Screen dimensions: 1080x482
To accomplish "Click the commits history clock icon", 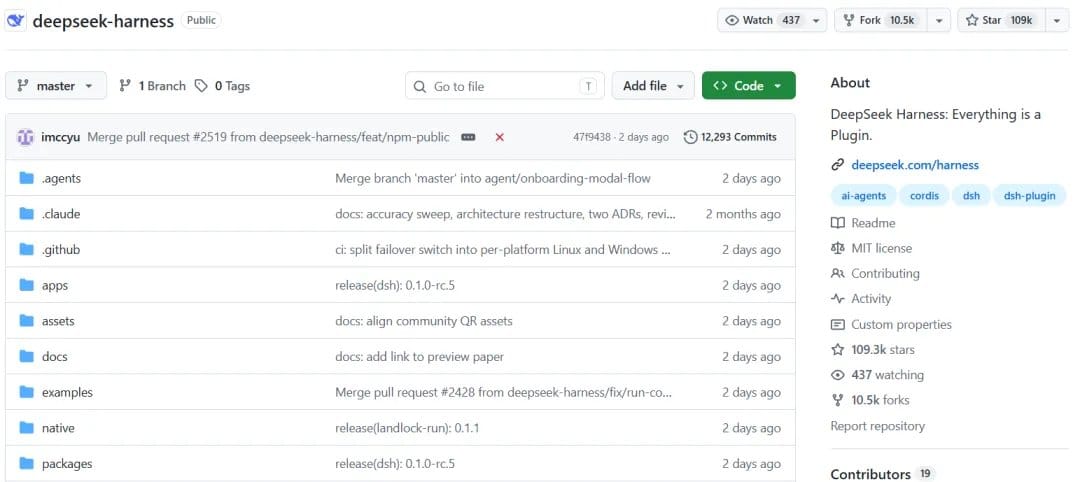I will [x=690, y=137].
